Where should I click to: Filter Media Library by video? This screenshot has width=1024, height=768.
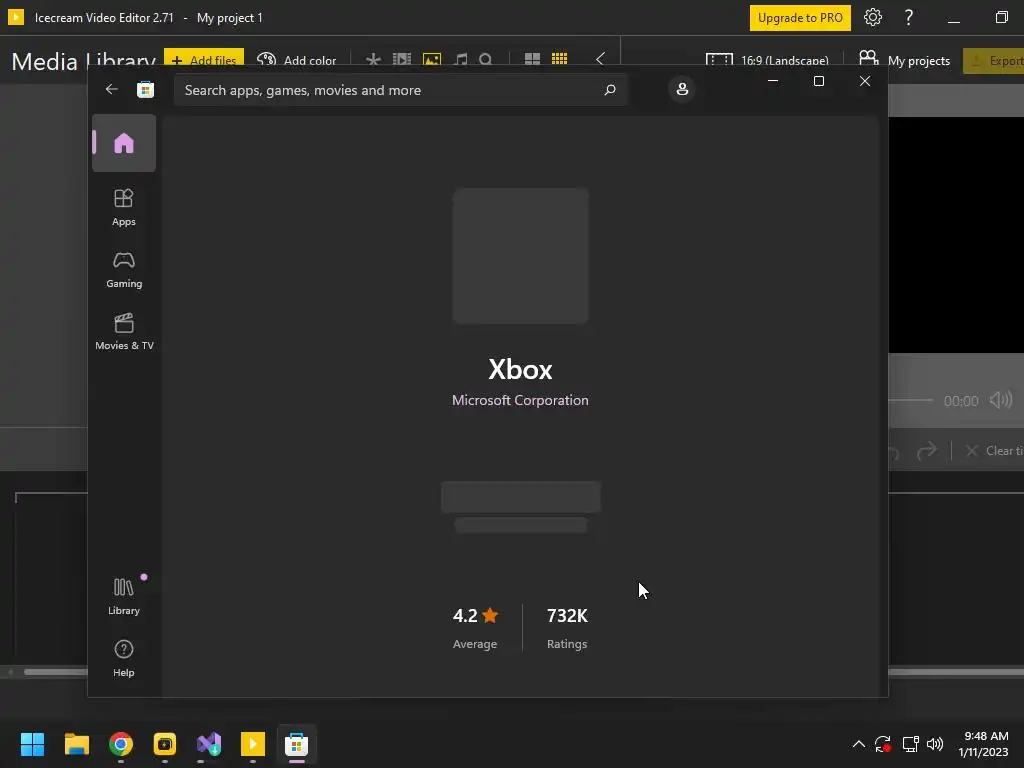[402, 60]
